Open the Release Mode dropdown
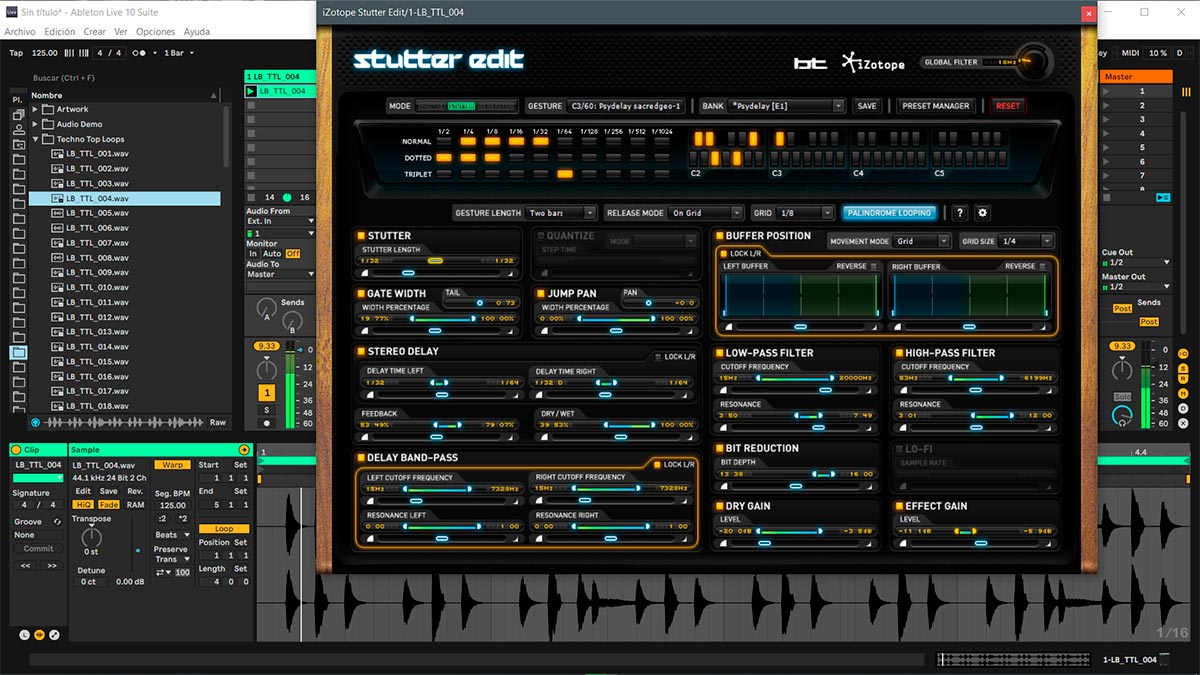 (x=707, y=213)
